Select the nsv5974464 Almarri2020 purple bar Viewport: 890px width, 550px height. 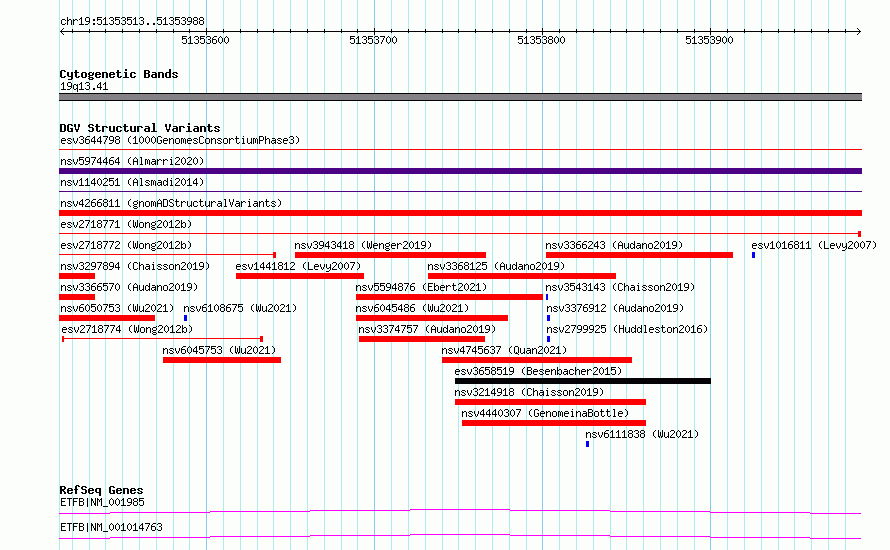click(460, 171)
